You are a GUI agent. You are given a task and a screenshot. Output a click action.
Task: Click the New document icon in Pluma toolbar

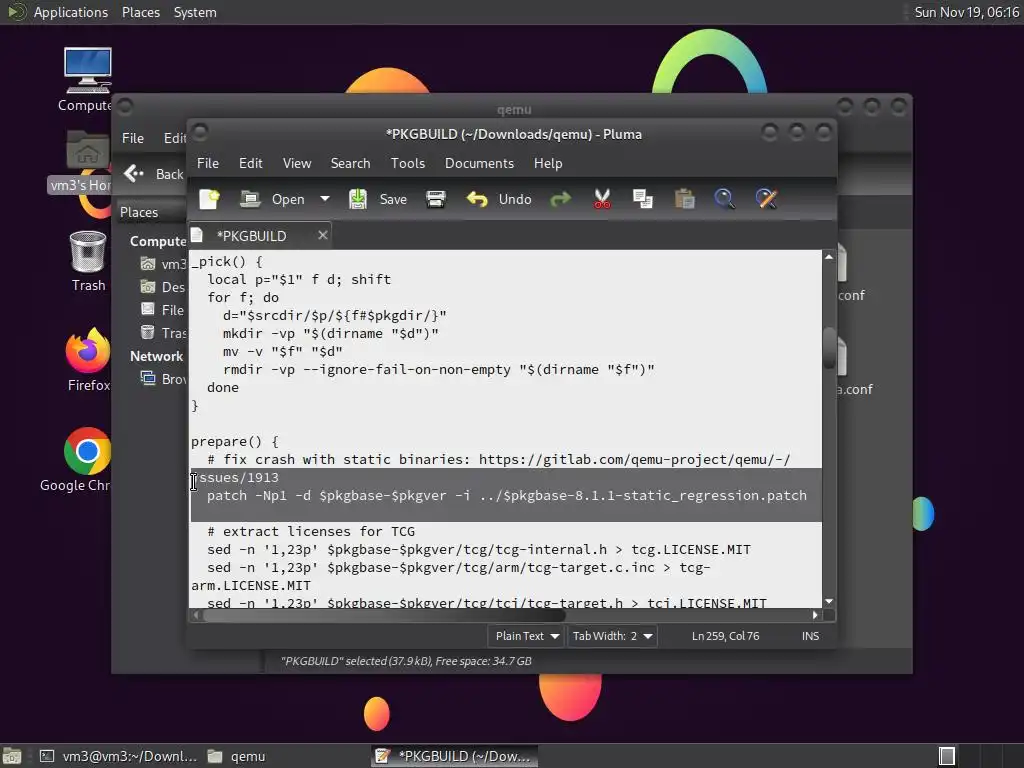210,199
